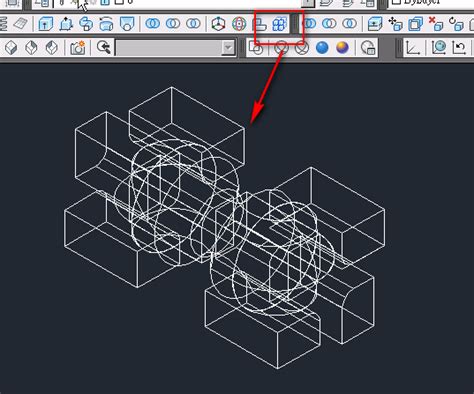Click Union in the Modeling toolbar
Viewport: 474px width, 394px height.
[x=153, y=24]
